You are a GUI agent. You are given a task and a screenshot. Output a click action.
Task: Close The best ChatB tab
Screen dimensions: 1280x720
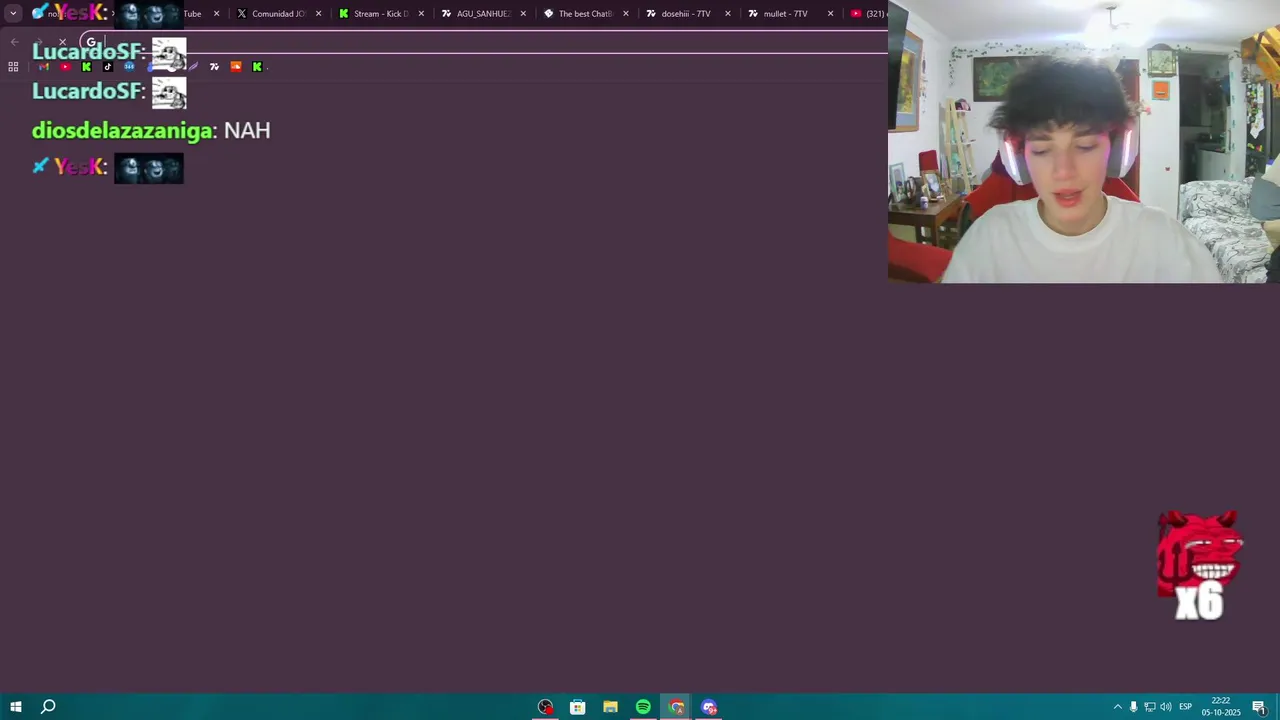click(626, 14)
